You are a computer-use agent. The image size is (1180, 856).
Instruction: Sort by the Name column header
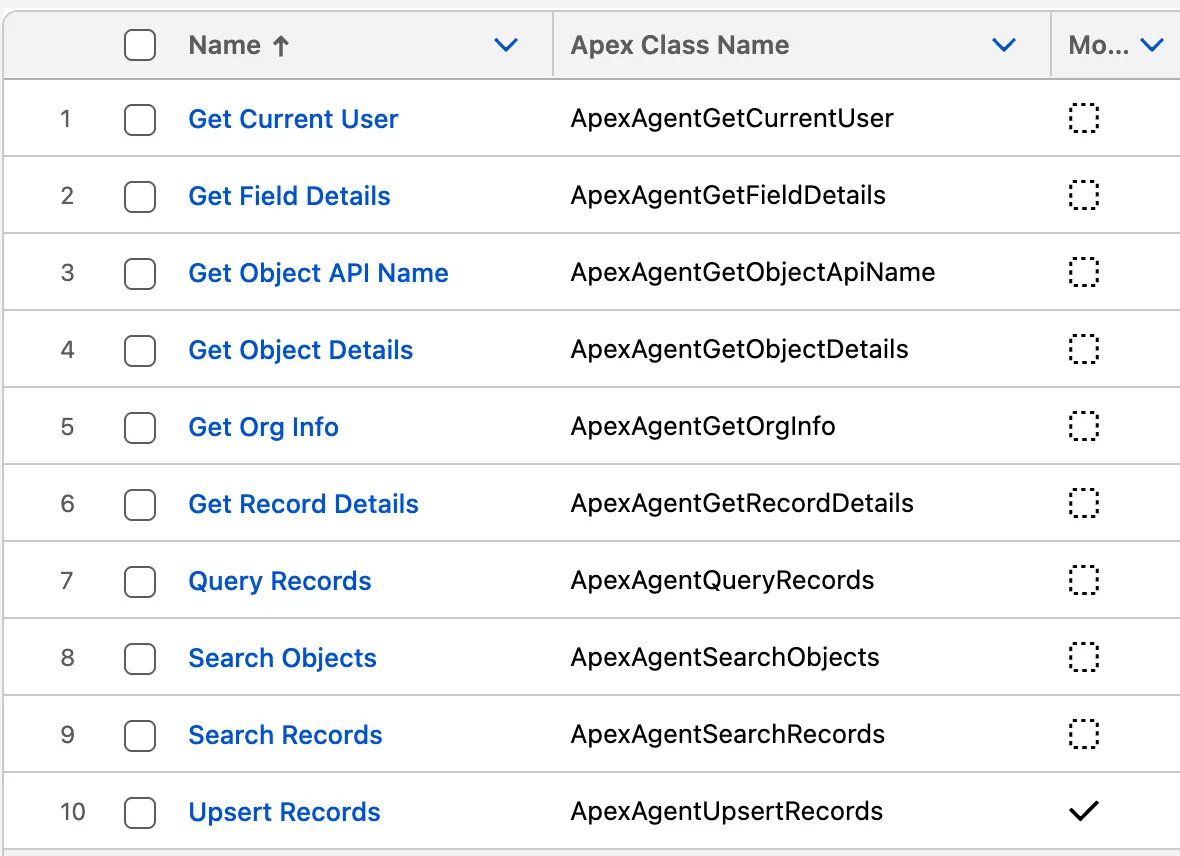coord(239,45)
